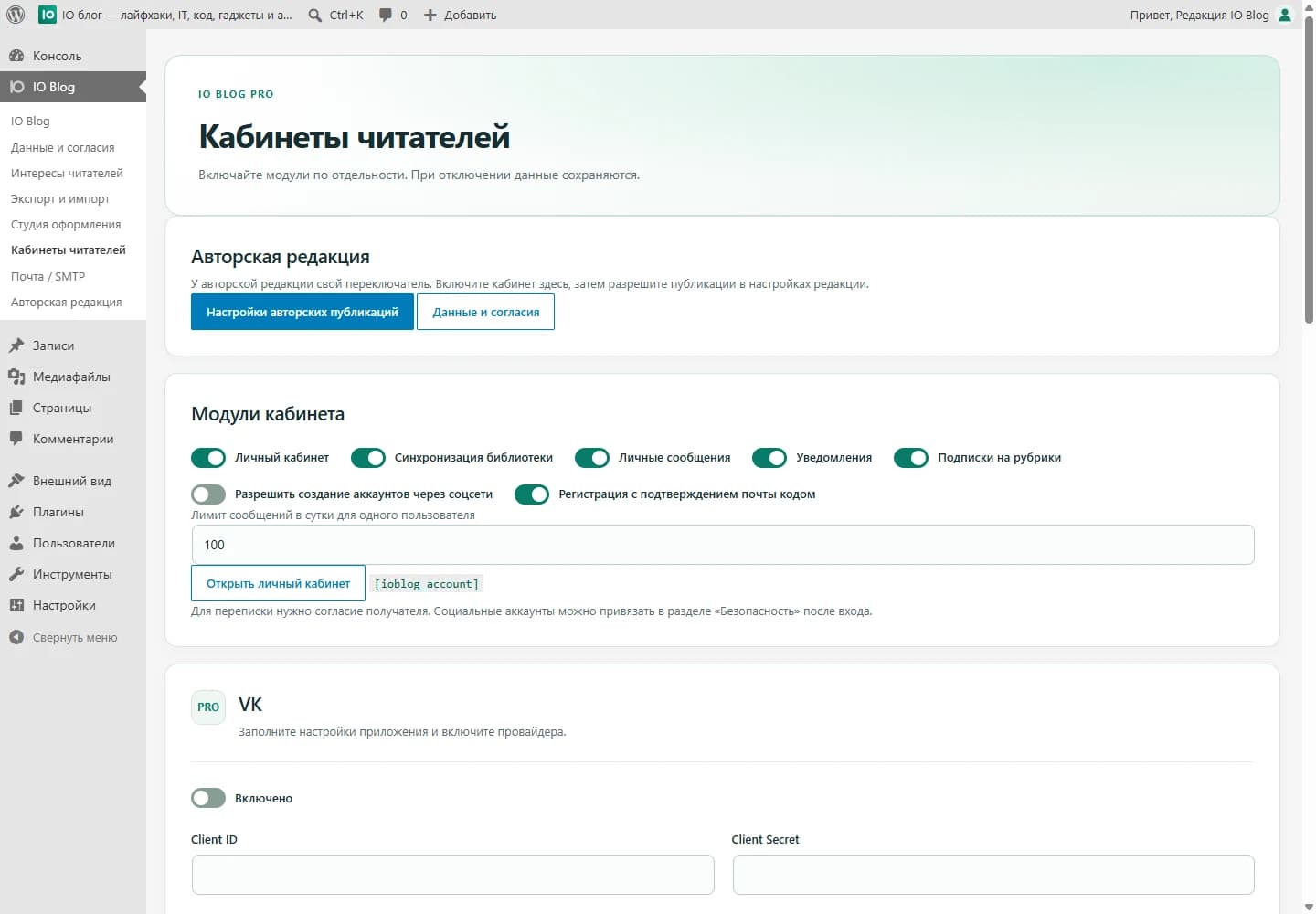Click Привет, Редакция IO Blog link
1316x914 pixels.
click(x=1212, y=15)
